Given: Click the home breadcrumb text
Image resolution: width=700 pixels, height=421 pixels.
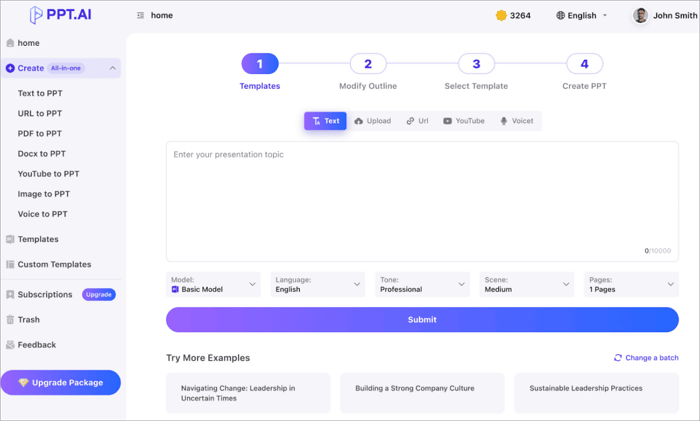Looking at the screenshot, I should click(162, 15).
